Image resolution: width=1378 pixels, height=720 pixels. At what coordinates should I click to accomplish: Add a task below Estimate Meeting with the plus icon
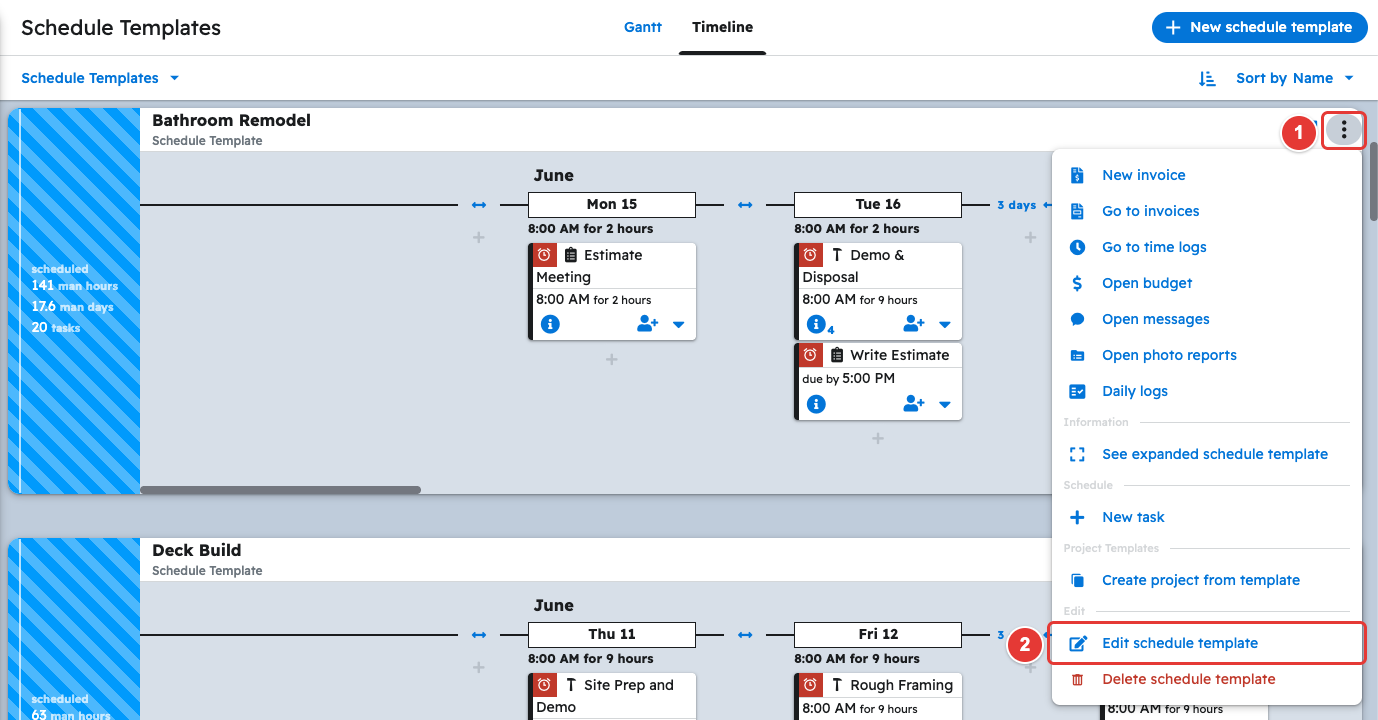(612, 359)
